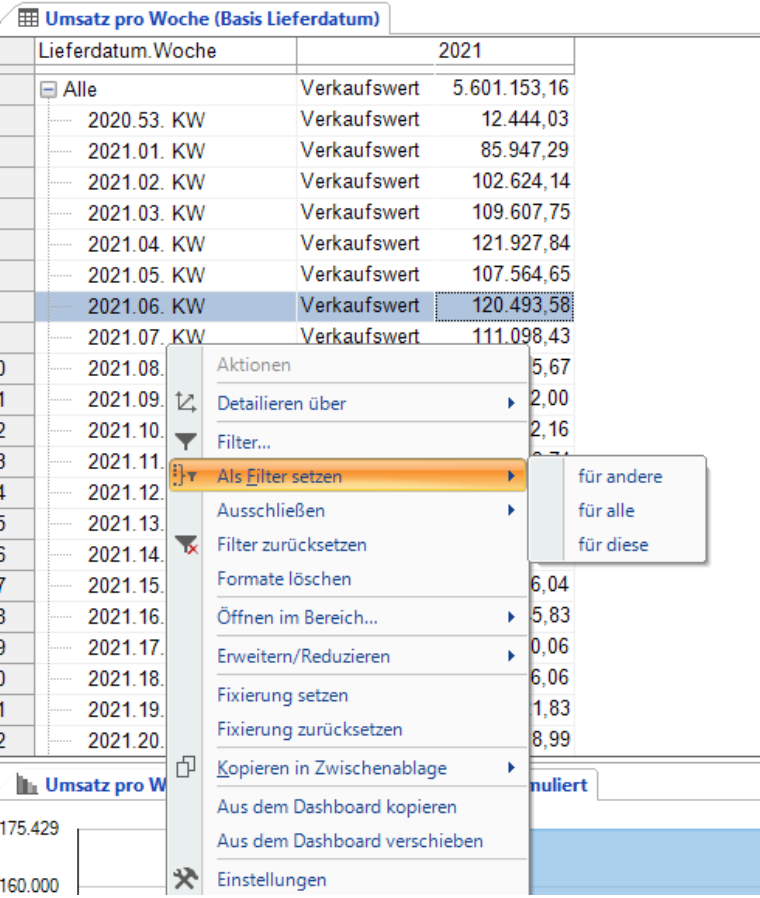Select the 2021.07. KW row
The height and width of the screenshot is (898, 760).
[146, 337]
